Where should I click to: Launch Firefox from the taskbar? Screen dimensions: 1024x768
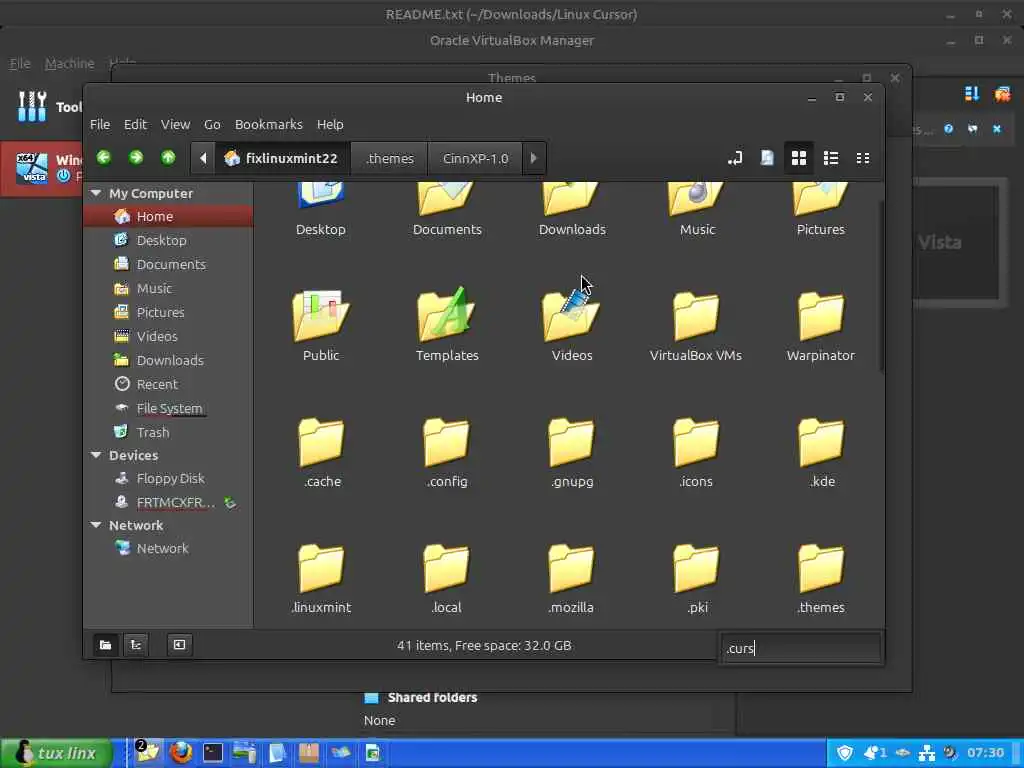181,753
